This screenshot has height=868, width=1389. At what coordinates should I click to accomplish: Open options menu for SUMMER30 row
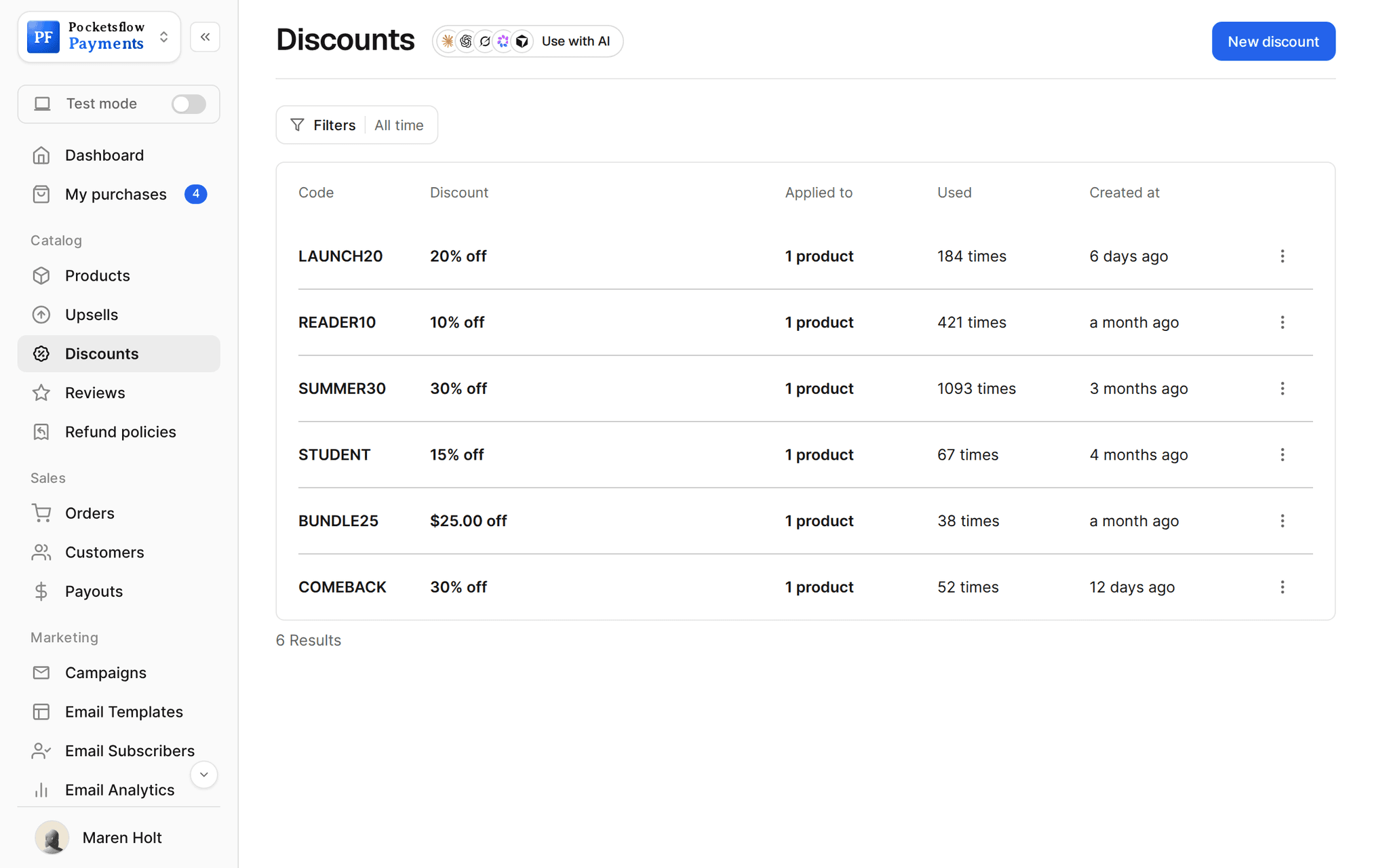[x=1282, y=389]
